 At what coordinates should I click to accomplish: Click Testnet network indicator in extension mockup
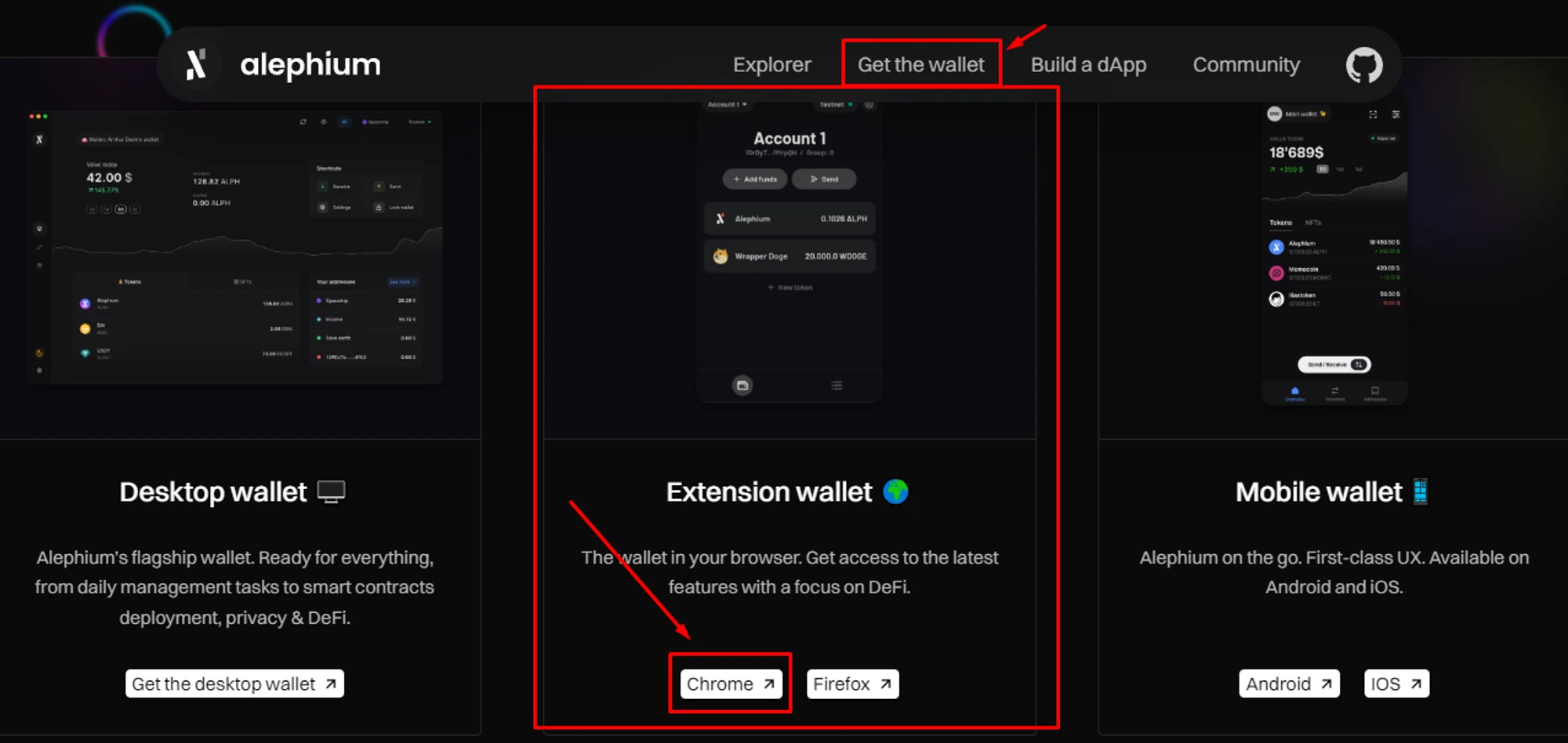[x=835, y=105]
